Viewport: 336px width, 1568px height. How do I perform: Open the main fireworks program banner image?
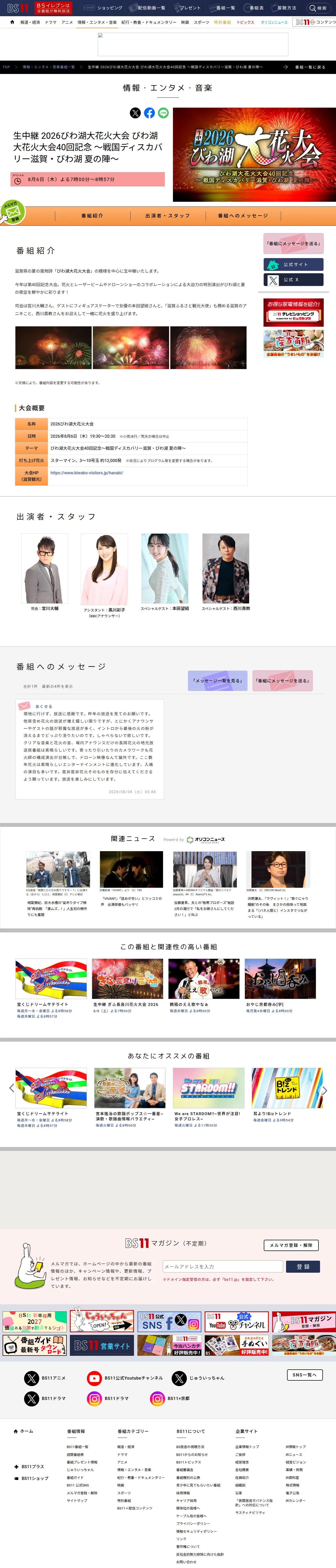coord(254,155)
